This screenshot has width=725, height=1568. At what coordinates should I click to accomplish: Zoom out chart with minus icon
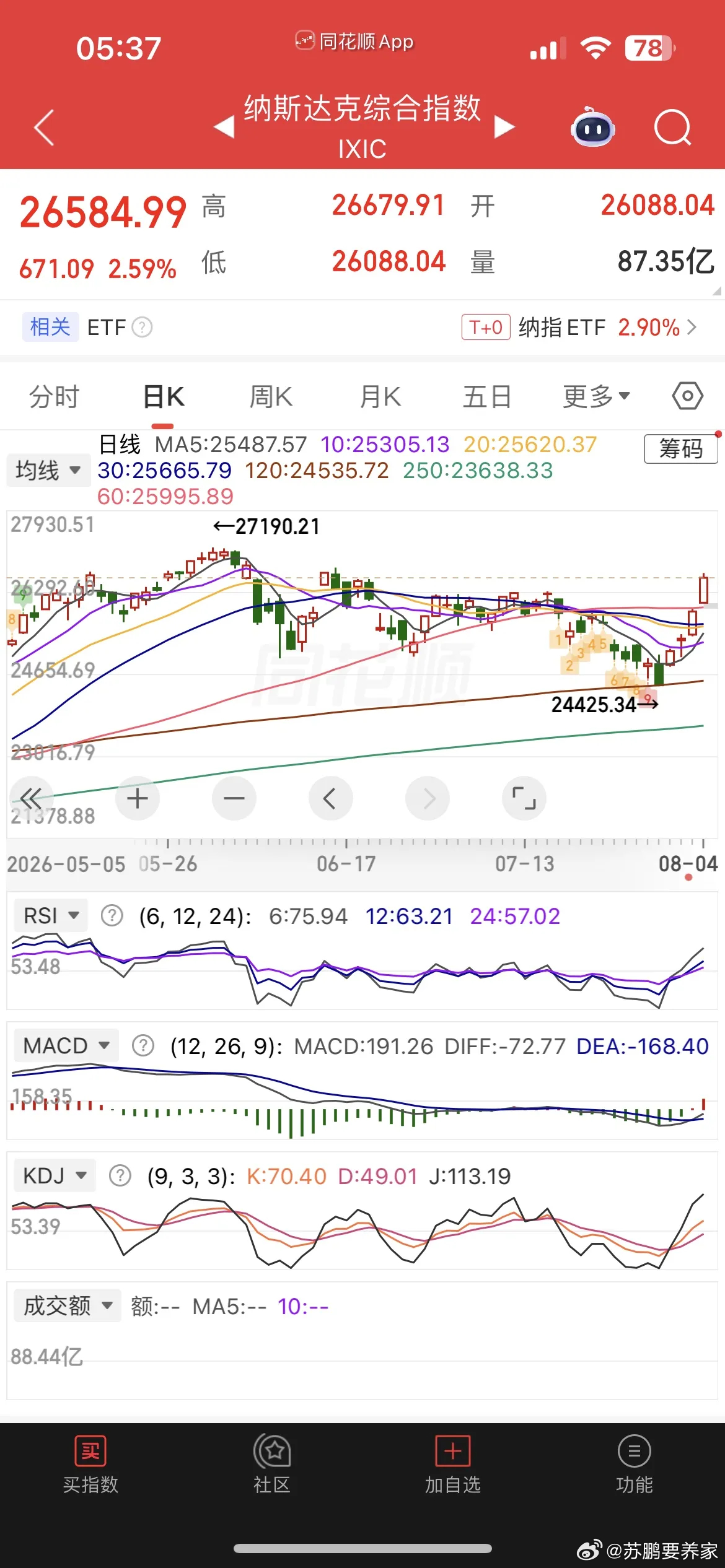(x=234, y=798)
